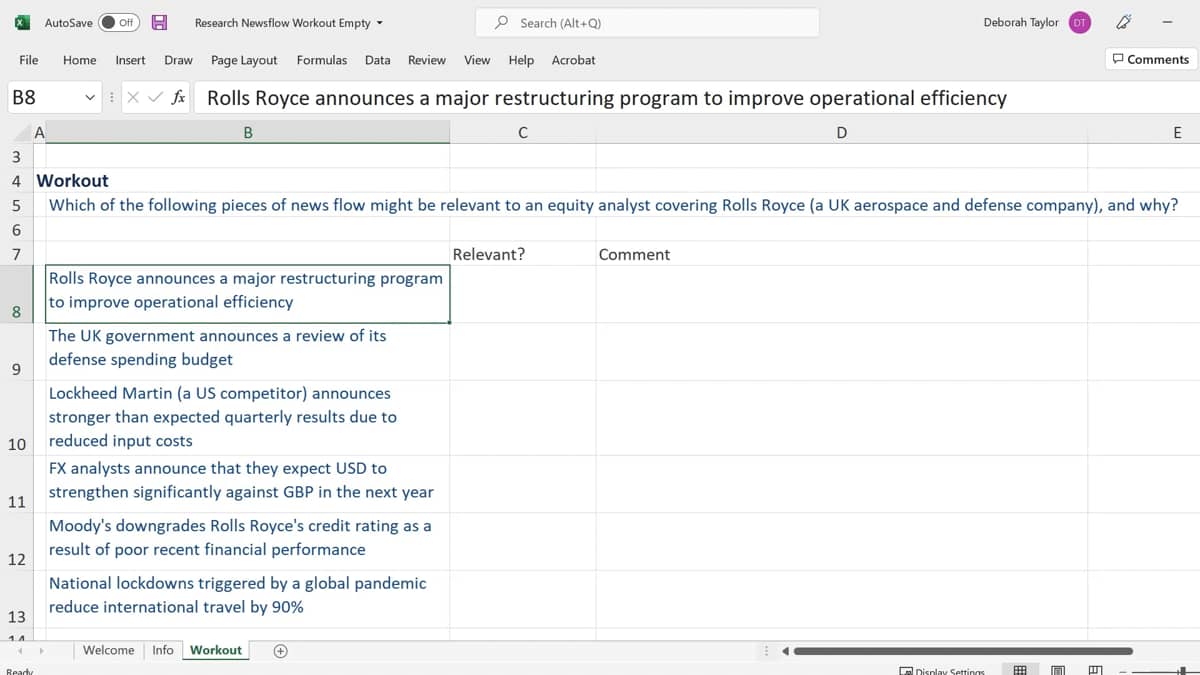1200x675 pixels.
Task: Select column B header
Action: click(x=248, y=133)
